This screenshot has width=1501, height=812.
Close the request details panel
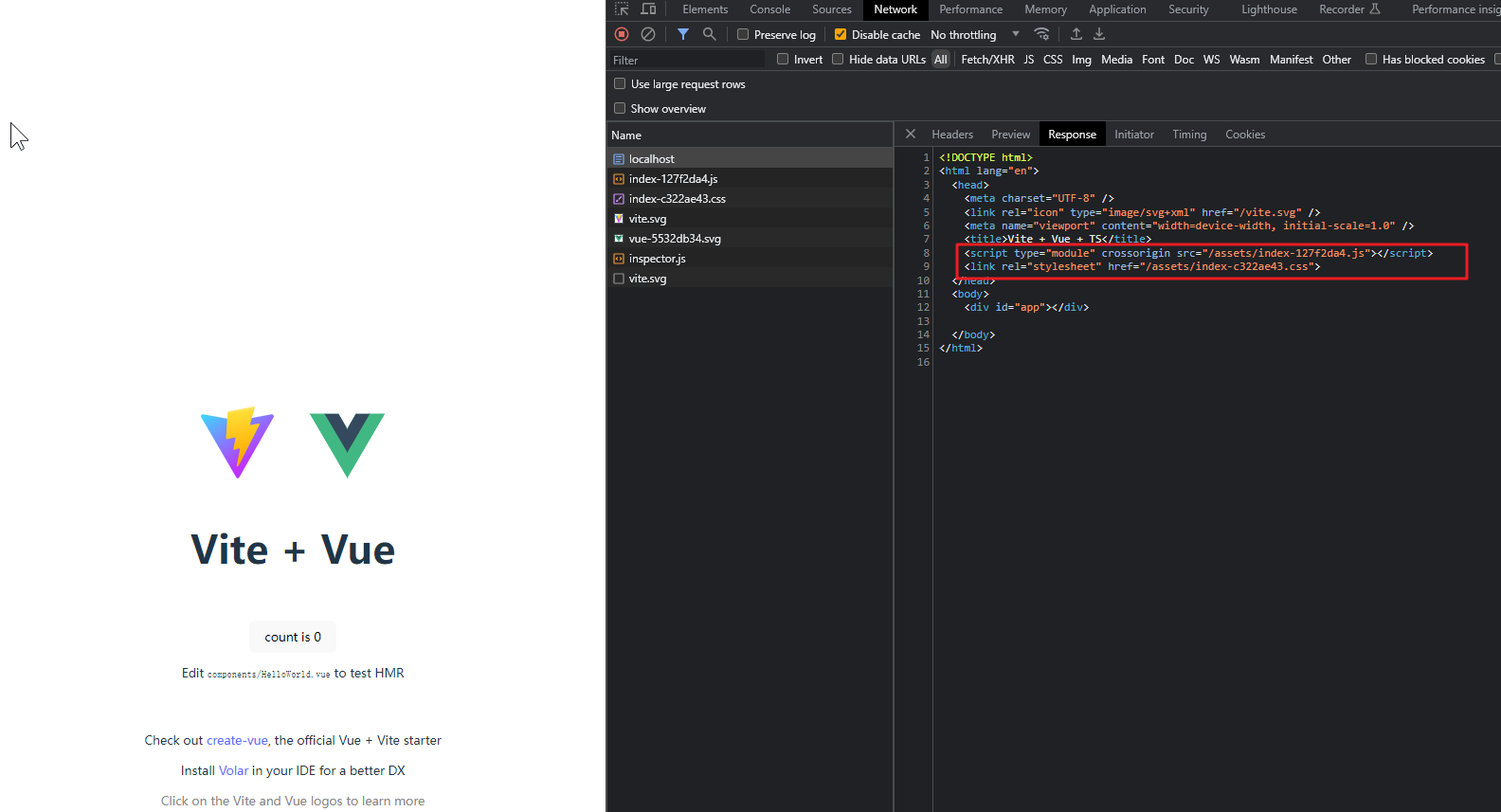point(911,135)
